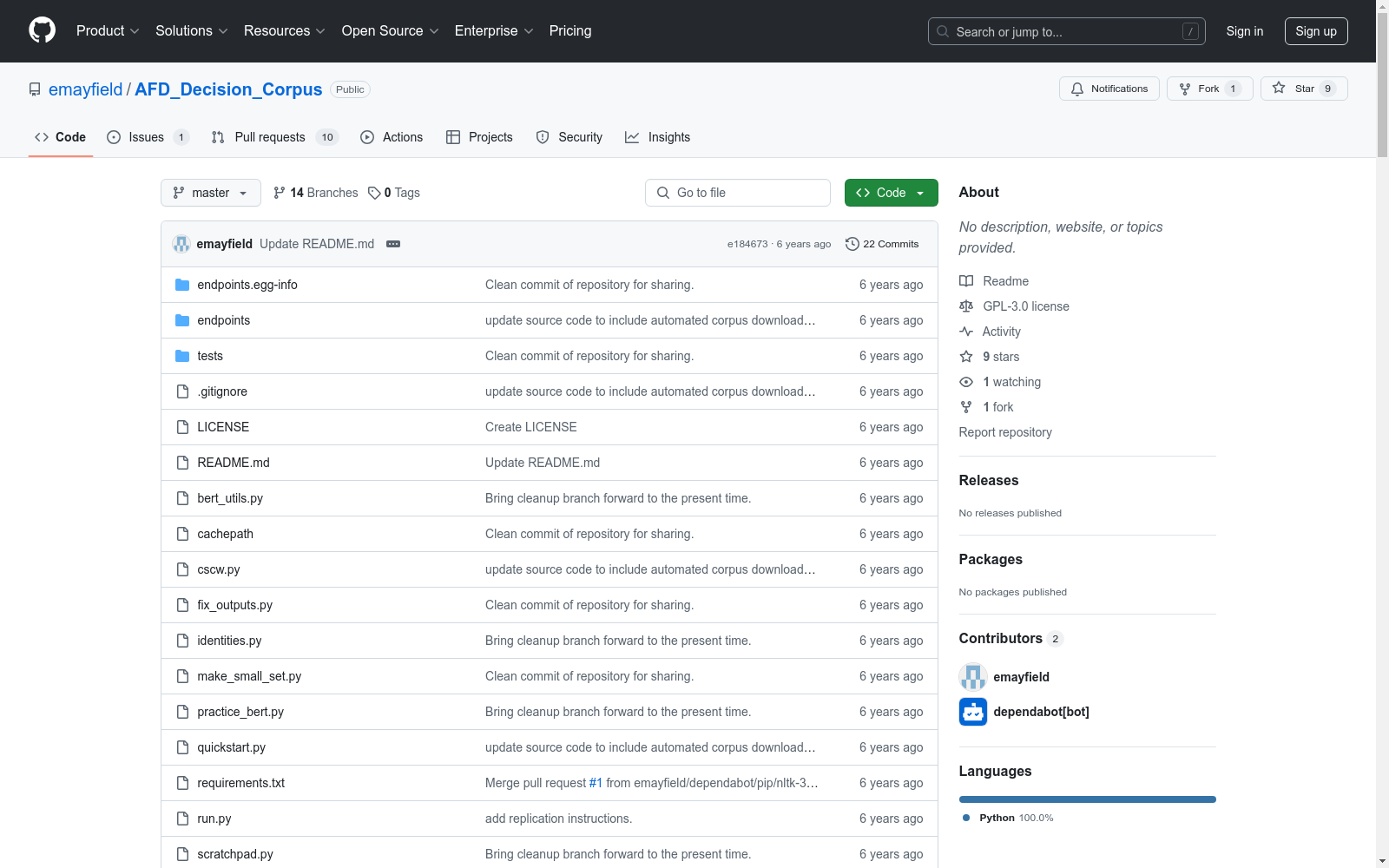Expand the Product menu
1389x868 pixels.
point(108,31)
